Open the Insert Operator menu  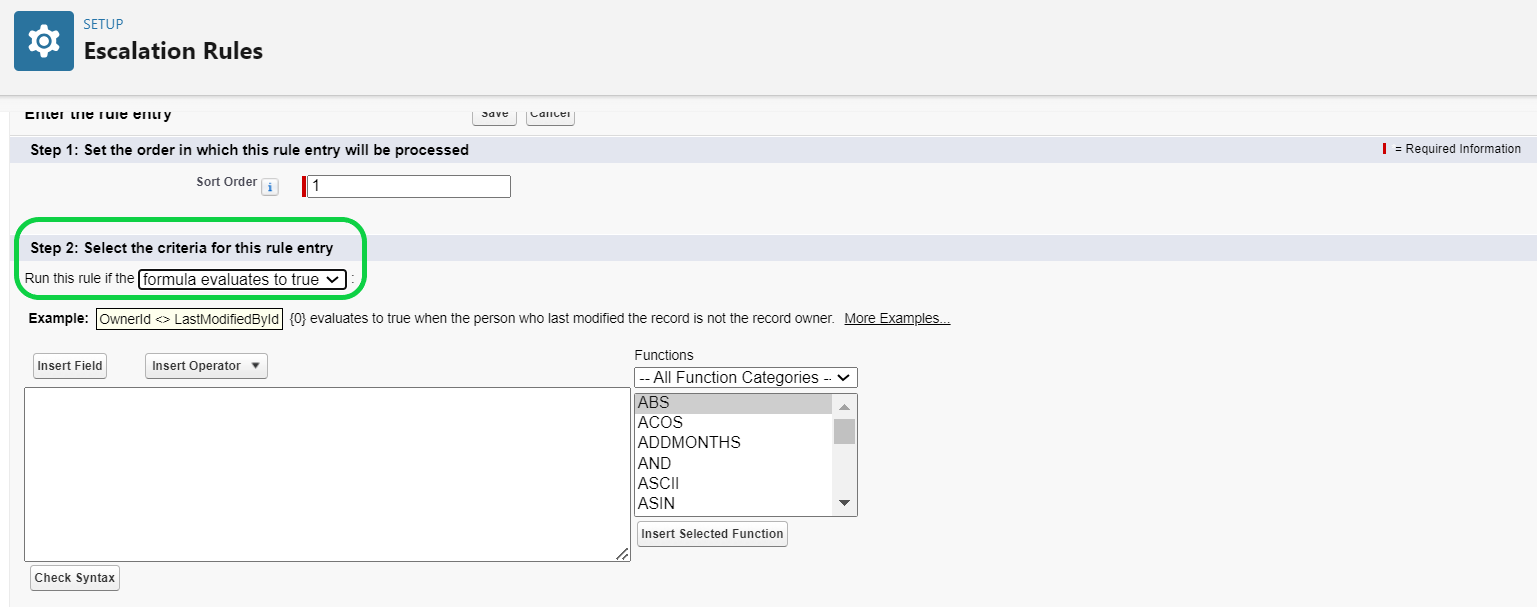pos(205,365)
